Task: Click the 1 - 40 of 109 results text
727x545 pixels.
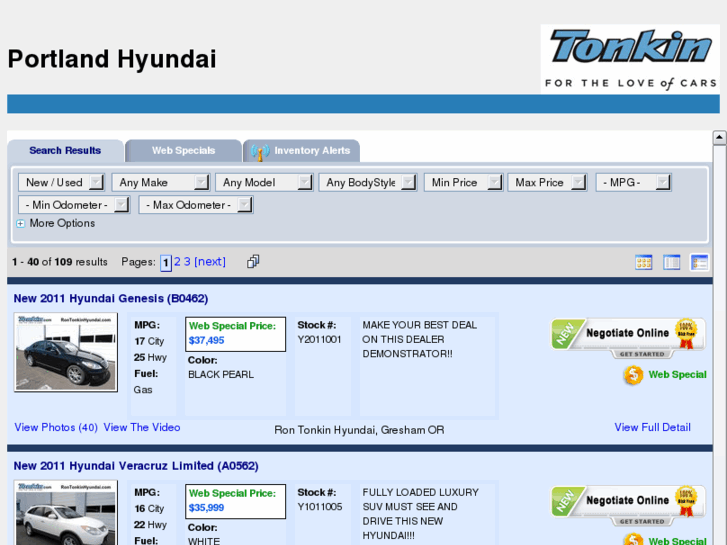Action: click(x=60, y=262)
